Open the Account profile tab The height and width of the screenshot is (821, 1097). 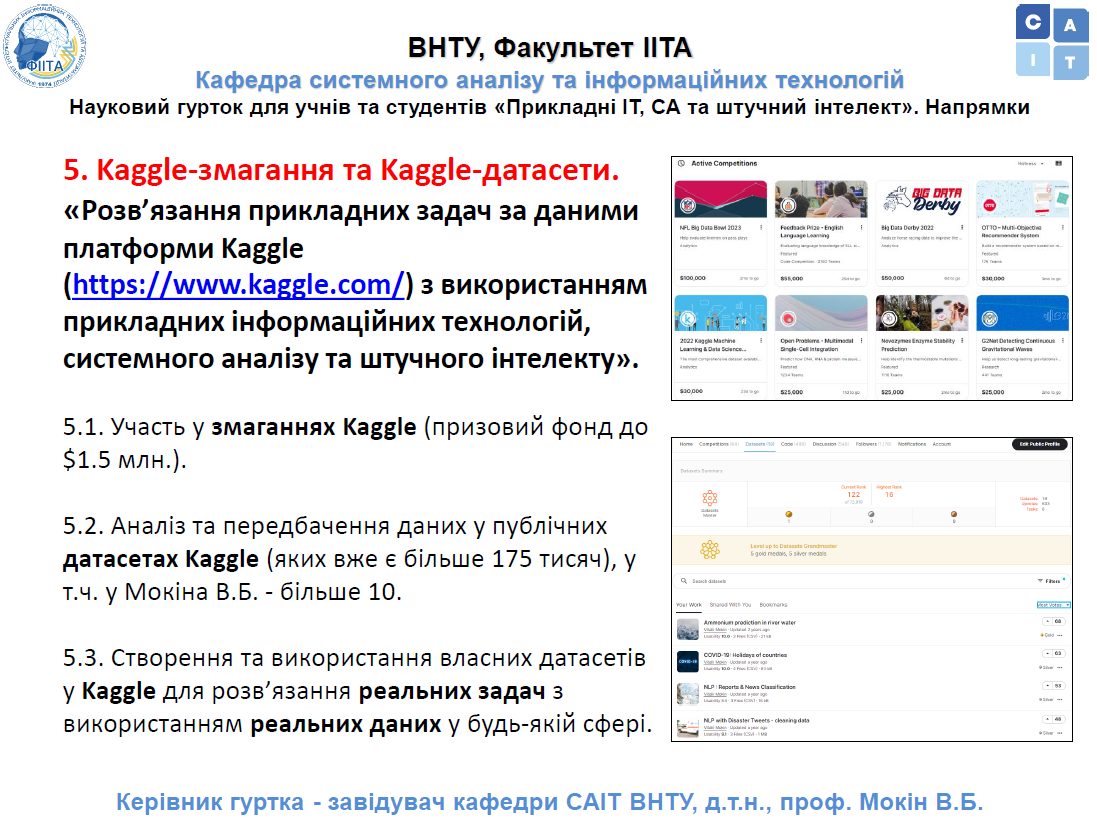(x=942, y=444)
